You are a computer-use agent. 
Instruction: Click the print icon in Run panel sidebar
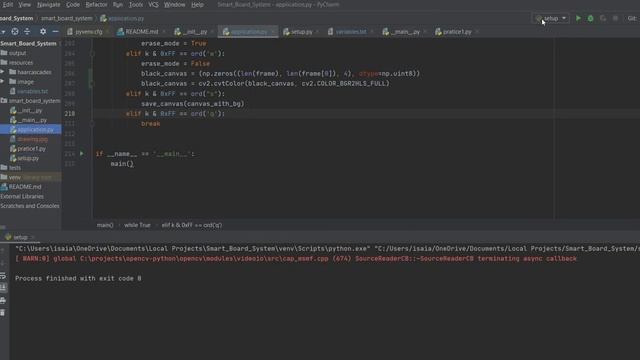pyautogui.click(x=3, y=300)
